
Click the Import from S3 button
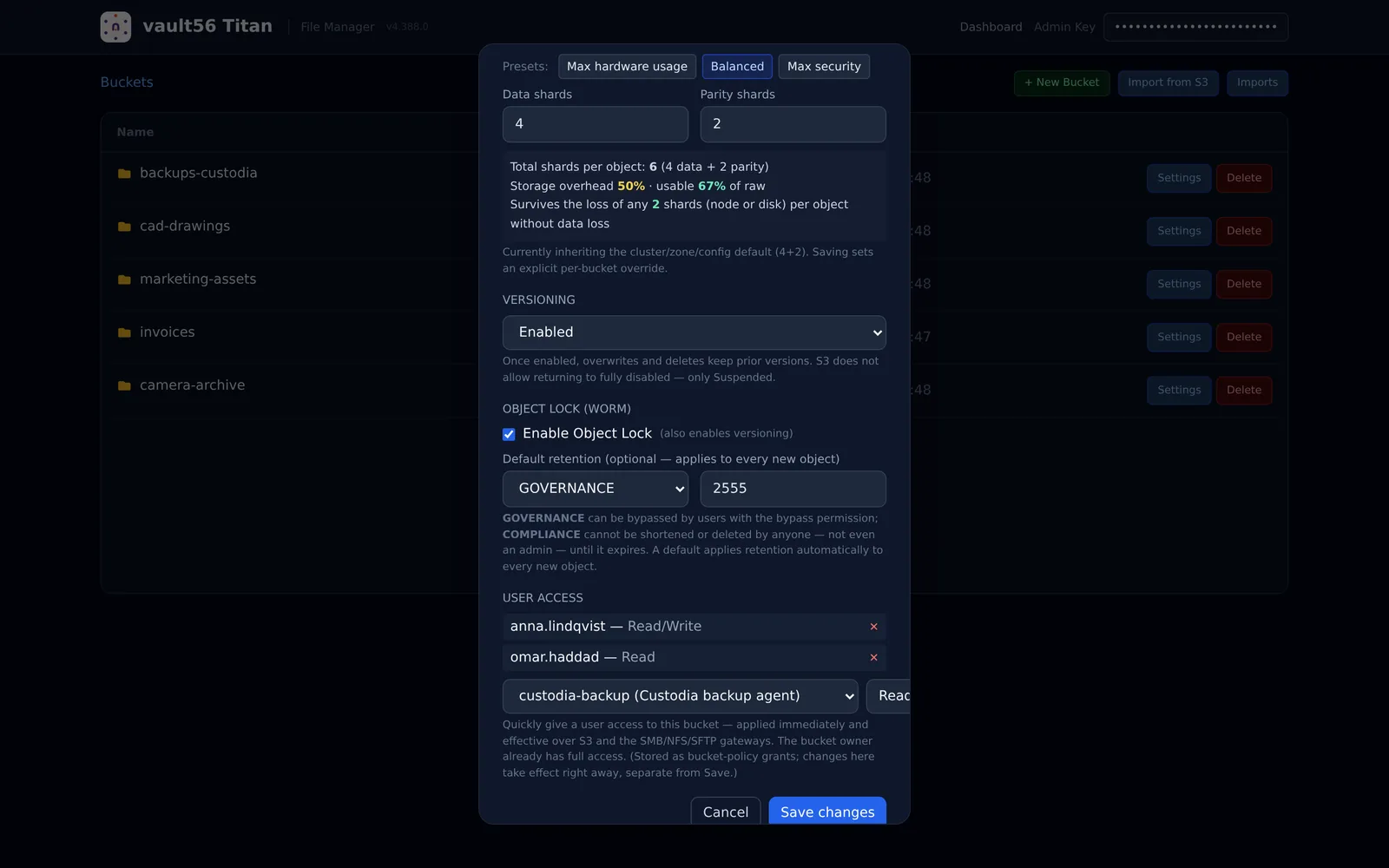[x=1168, y=82]
